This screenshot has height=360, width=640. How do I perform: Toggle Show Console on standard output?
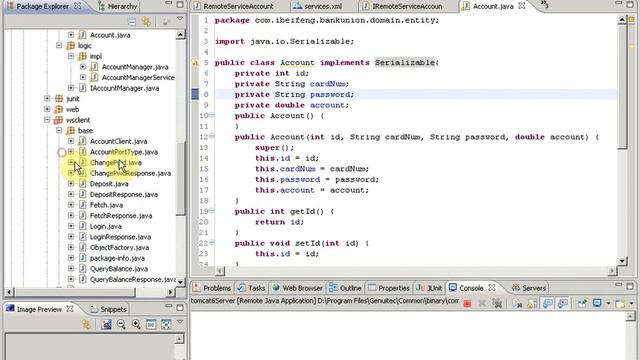[548, 303]
